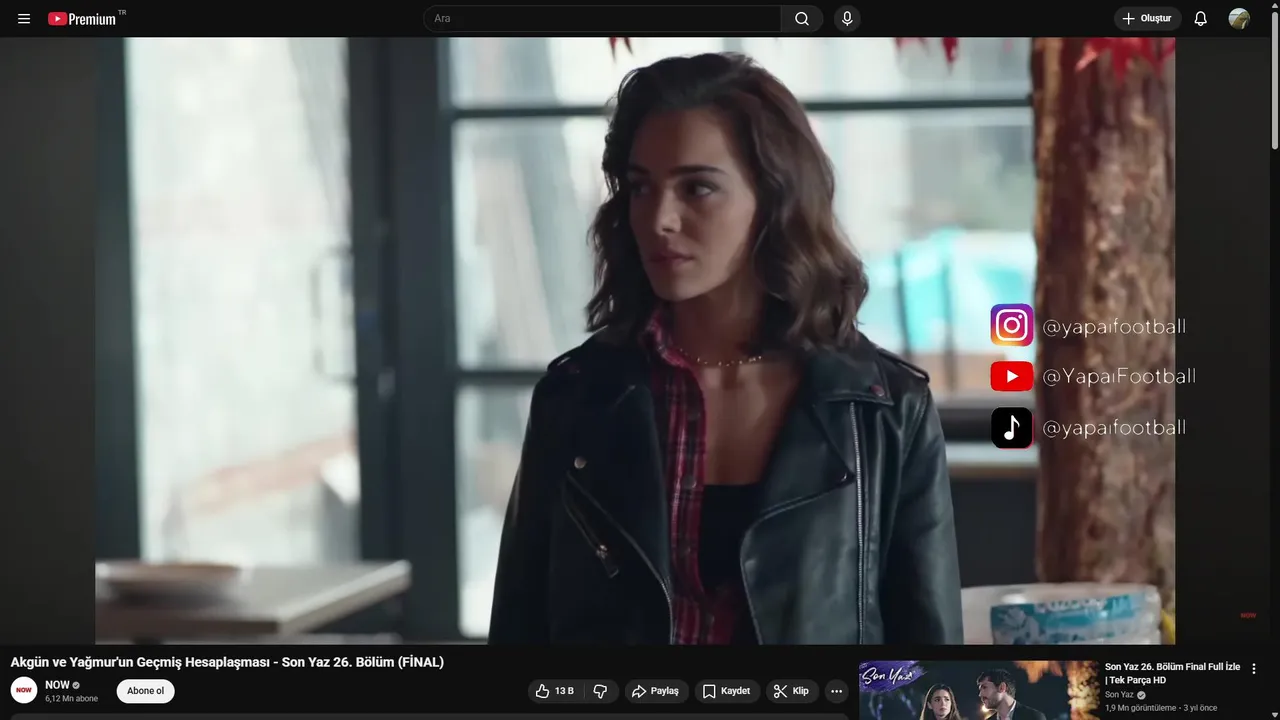This screenshot has width=1280, height=720.
Task: Start voice search with microphone
Action: coord(847,19)
